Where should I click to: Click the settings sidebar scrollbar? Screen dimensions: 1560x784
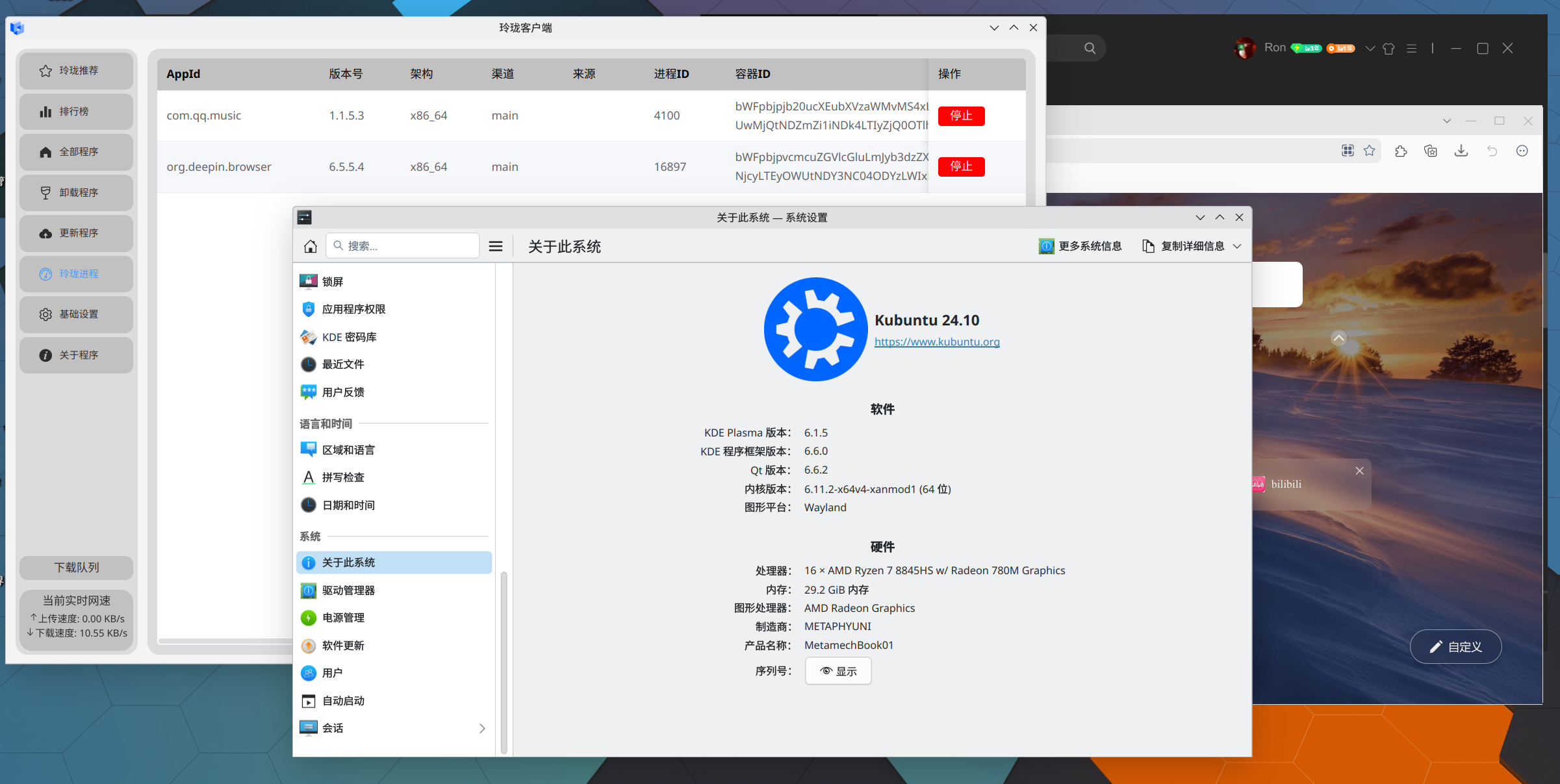click(504, 663)
